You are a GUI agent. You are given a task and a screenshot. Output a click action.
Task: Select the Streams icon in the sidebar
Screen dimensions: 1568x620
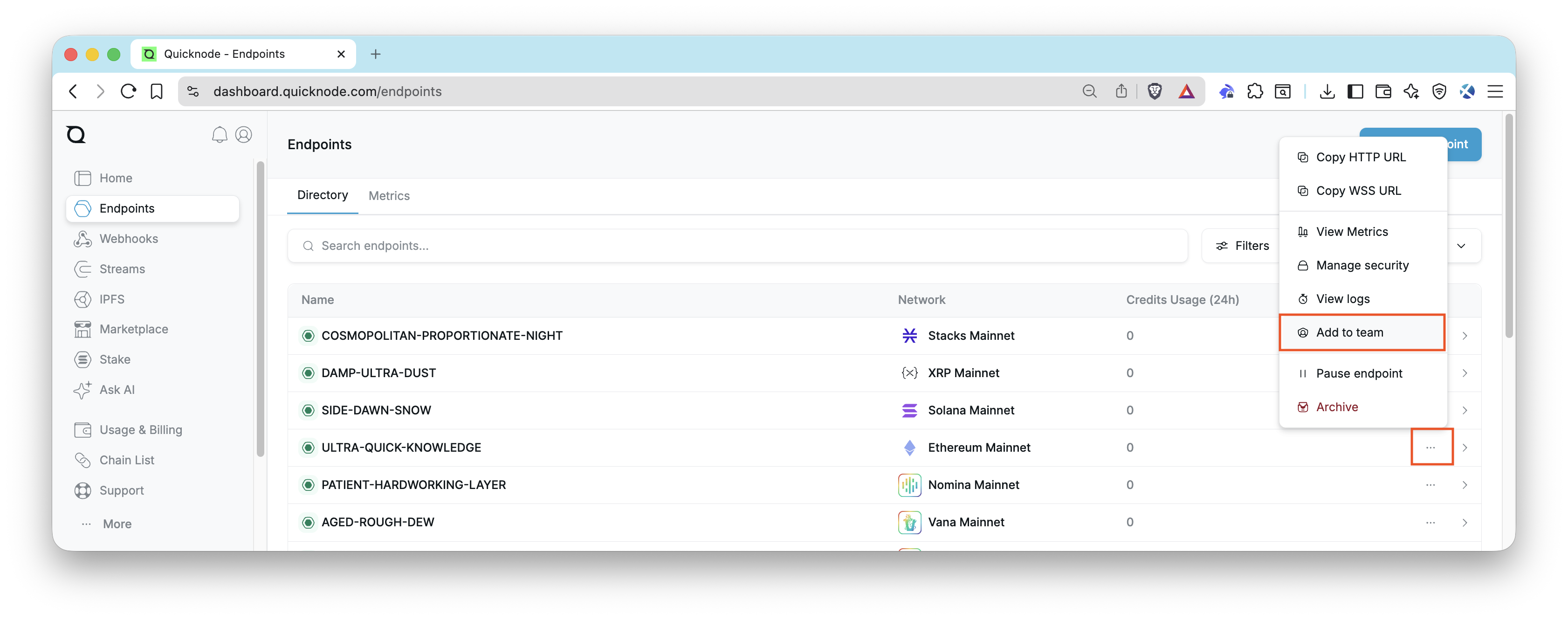[83, 269]
